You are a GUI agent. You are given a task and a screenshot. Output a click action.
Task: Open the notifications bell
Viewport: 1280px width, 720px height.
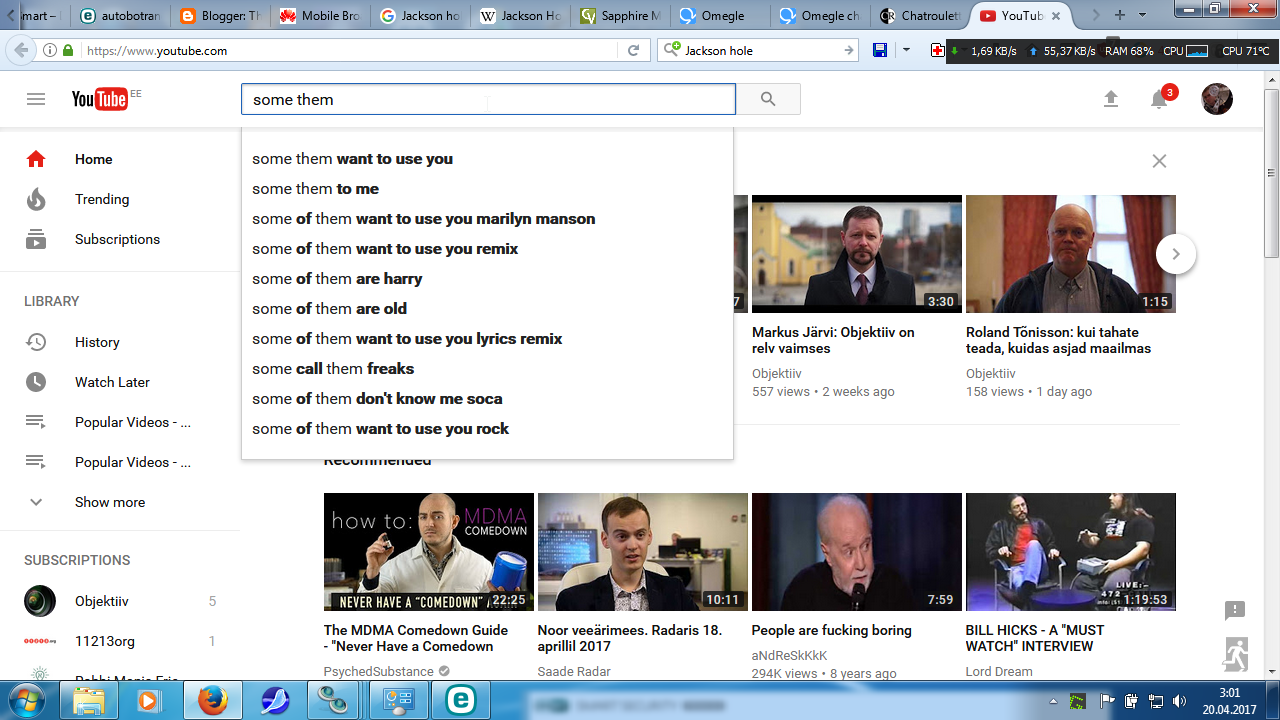pos(1159,99)
